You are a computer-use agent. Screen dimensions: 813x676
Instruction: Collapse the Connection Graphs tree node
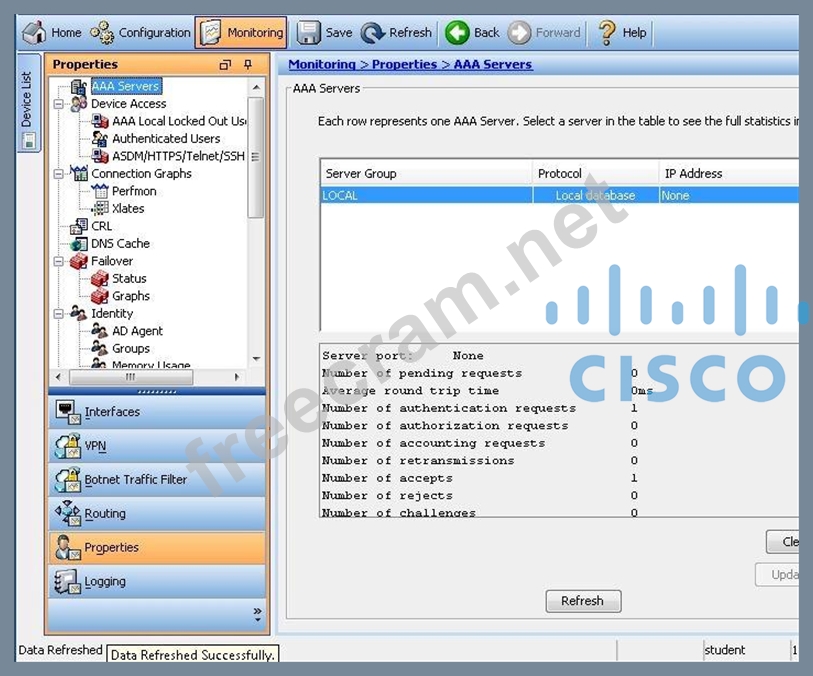tap(59, 173)
